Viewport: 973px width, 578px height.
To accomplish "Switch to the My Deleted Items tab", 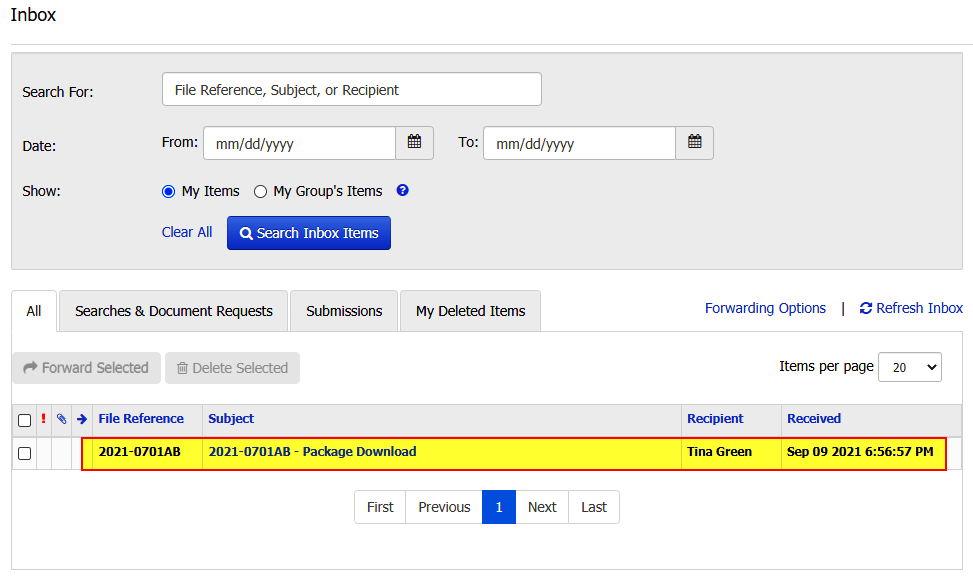I will tap(470, 311).
